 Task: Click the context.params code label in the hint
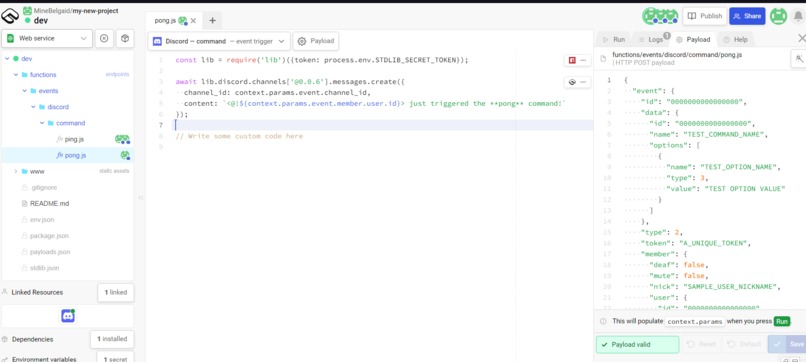(695, 321)
